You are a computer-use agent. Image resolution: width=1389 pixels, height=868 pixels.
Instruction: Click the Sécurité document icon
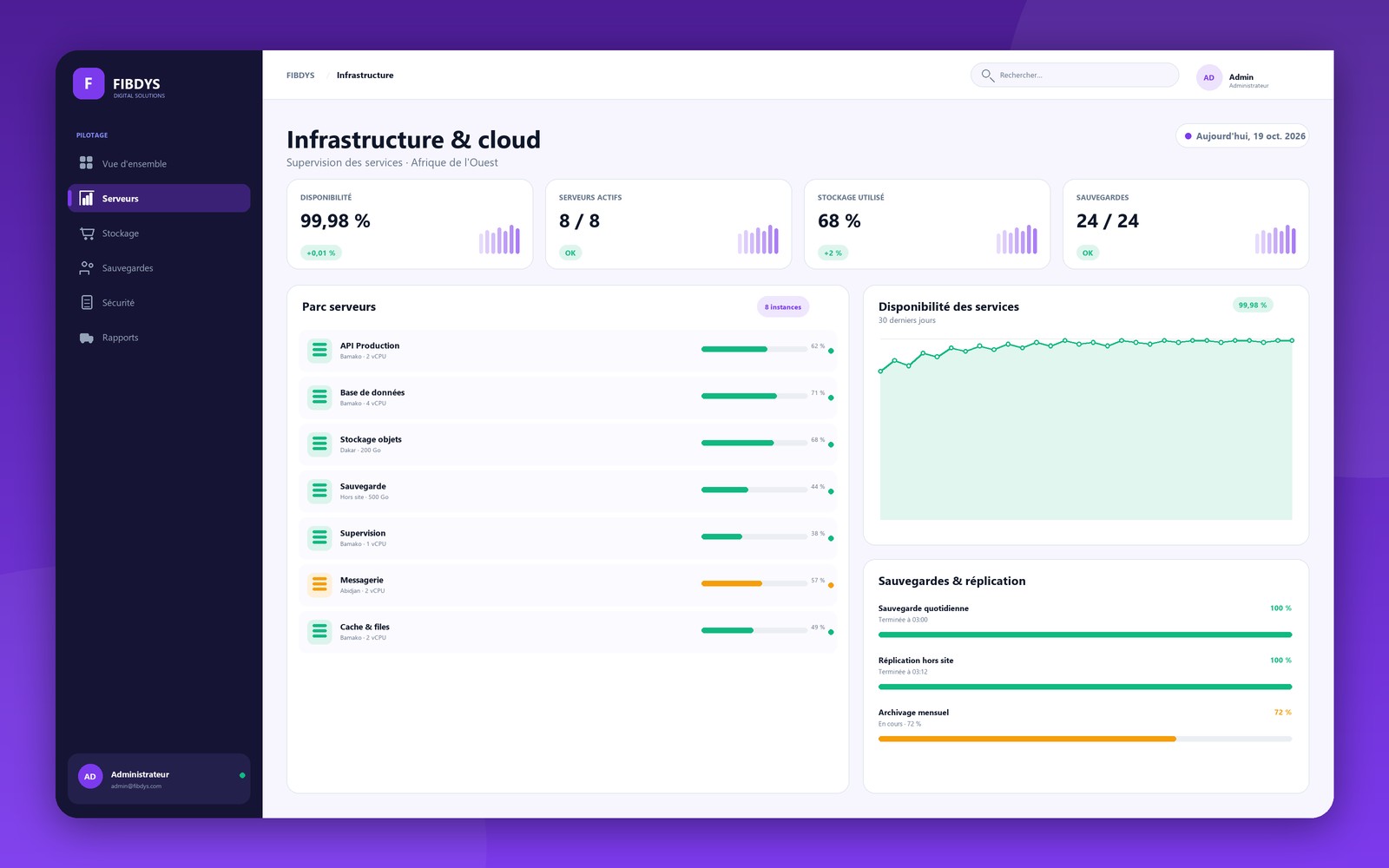pyautogui.click(x=87, y=302)
